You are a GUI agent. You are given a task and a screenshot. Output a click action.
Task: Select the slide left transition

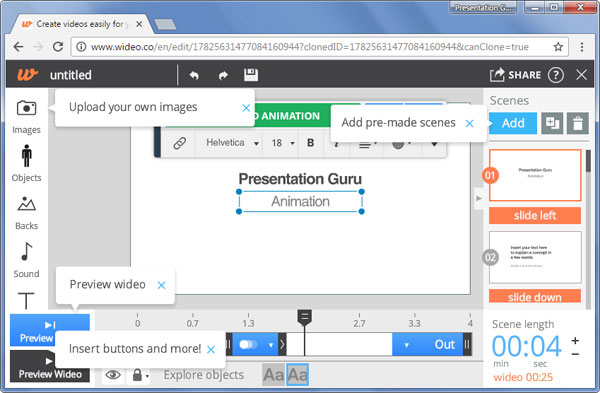pos(535,215)
